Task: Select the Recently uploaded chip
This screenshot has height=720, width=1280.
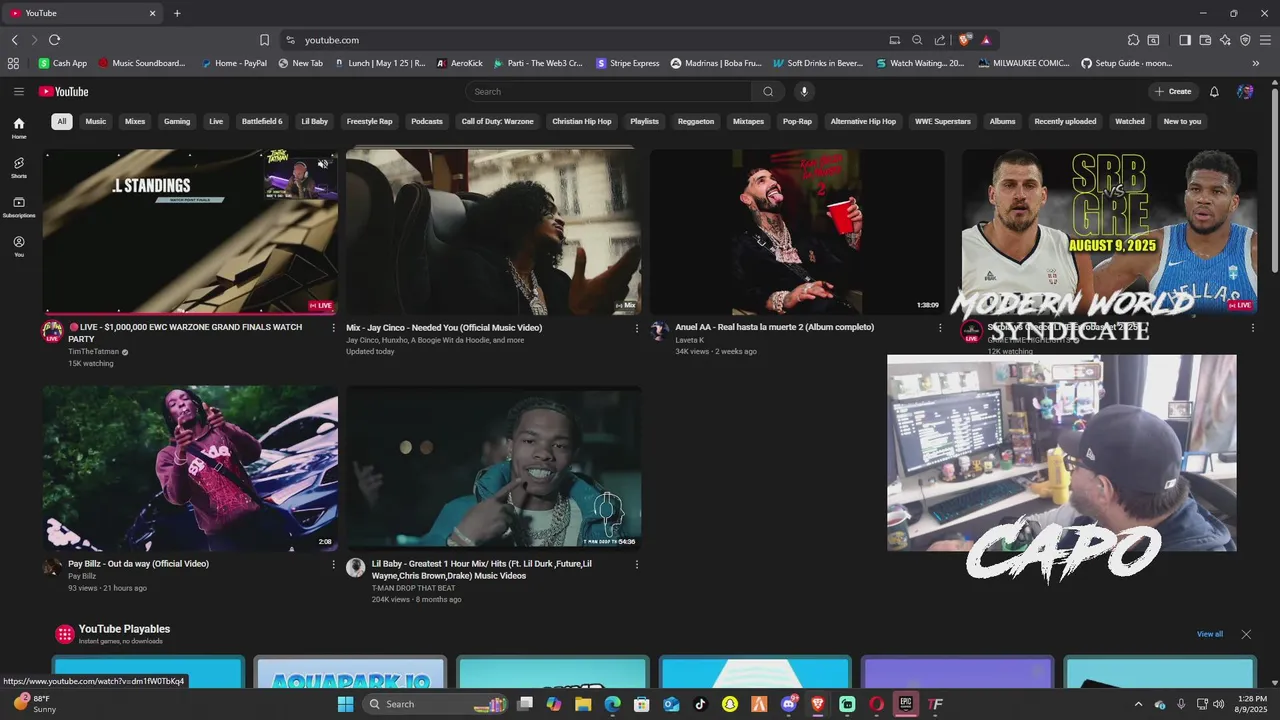Action: (1065, 121)
